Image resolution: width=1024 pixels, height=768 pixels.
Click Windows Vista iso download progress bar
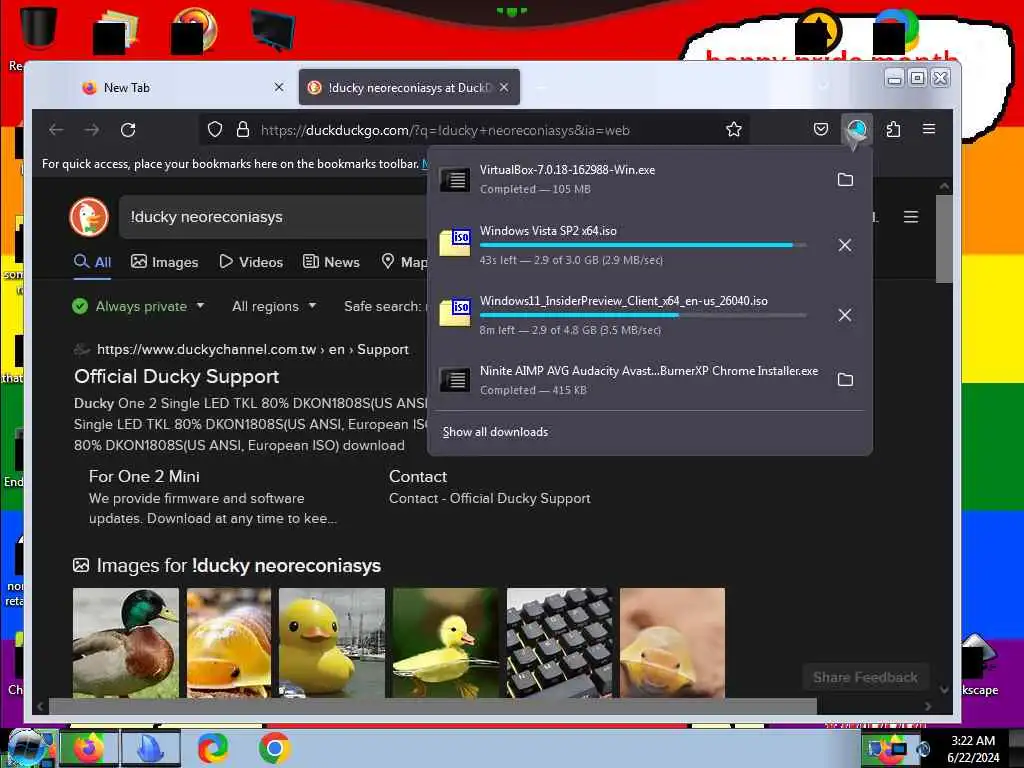tap(643, 245)
